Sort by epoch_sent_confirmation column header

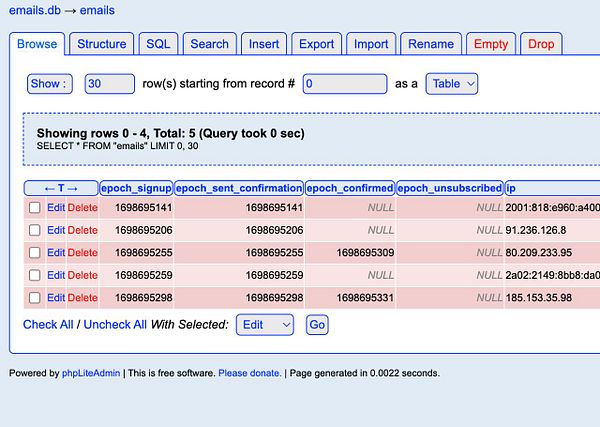[x=239, y=188]
